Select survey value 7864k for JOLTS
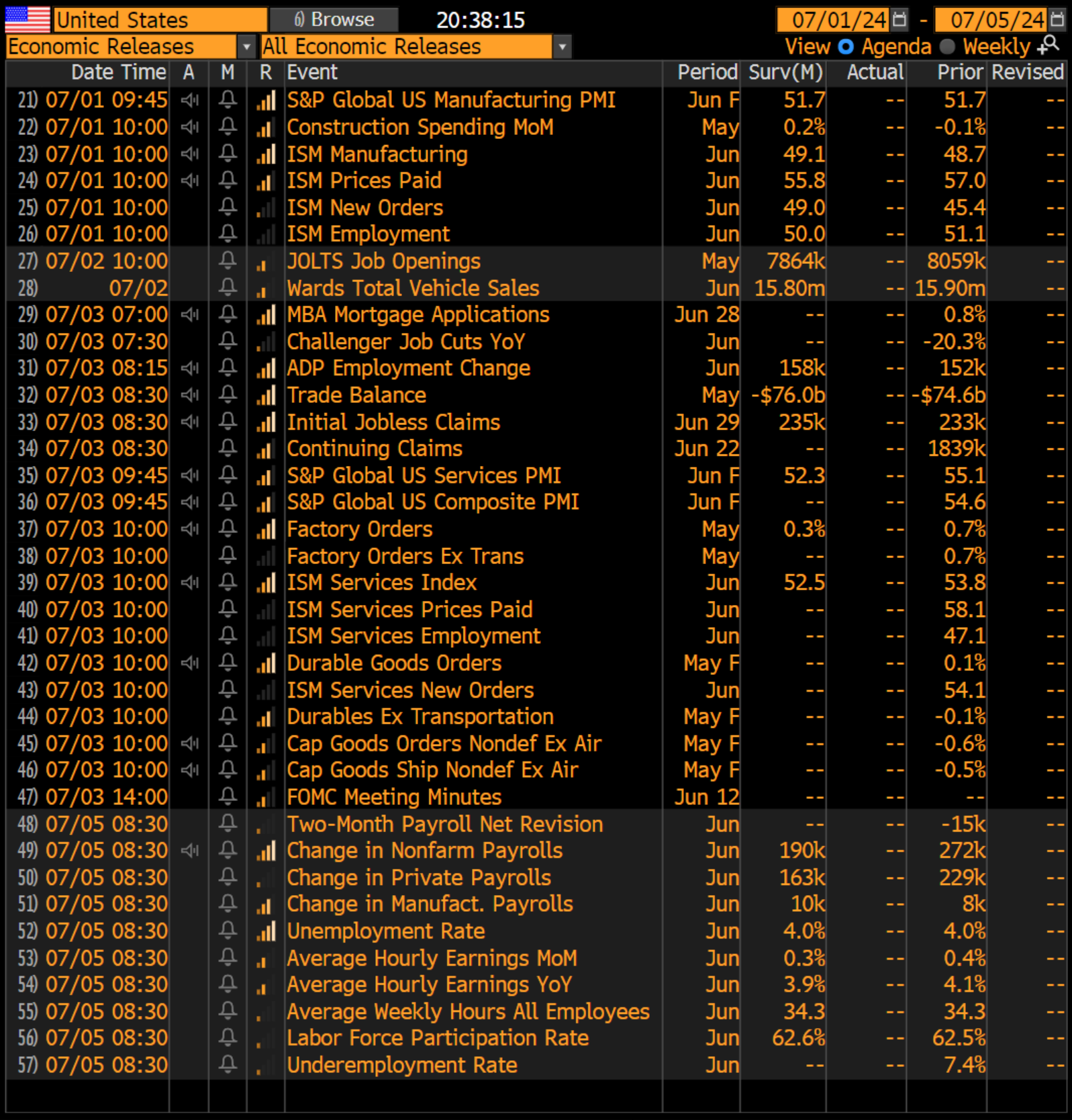 (795, 261)
